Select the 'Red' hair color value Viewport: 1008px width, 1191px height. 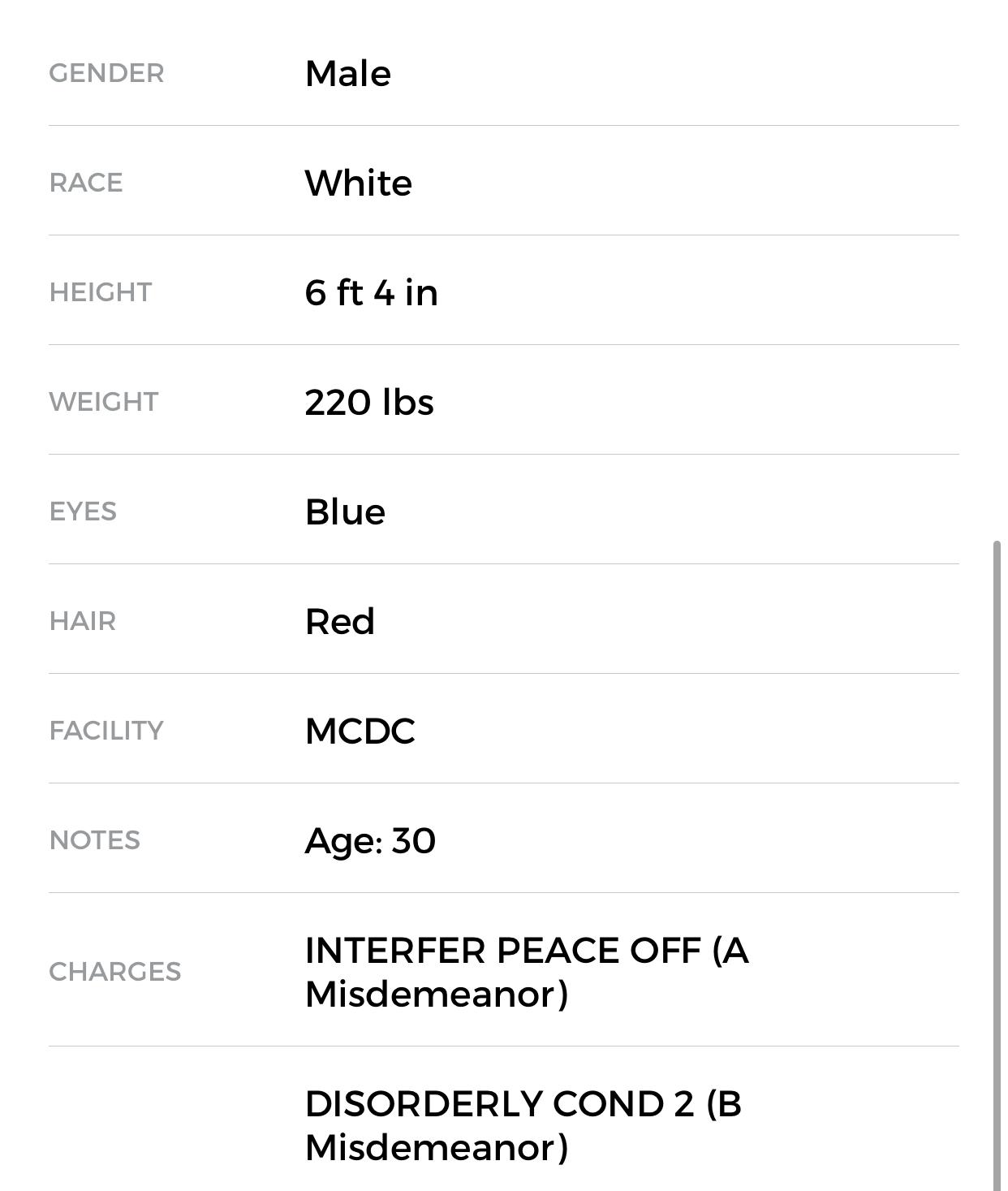click(x=339, y=621)
